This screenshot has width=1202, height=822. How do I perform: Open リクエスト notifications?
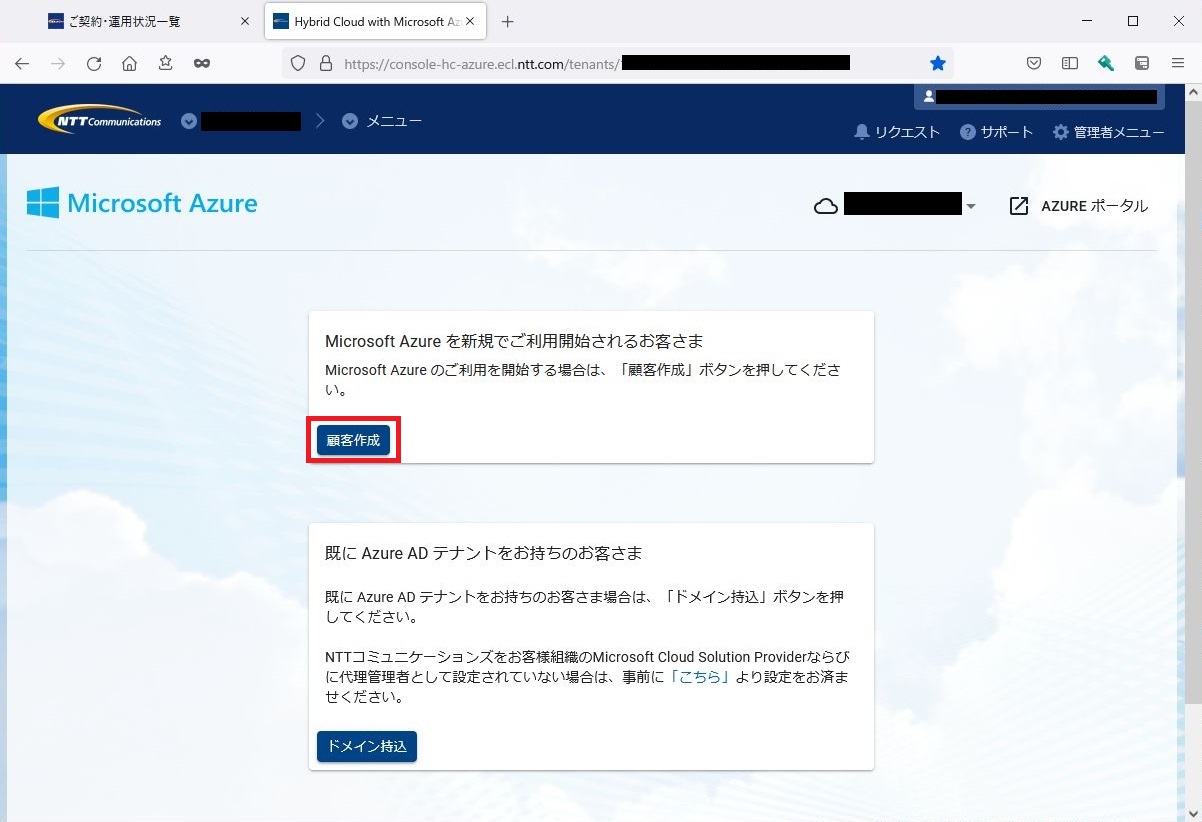click(897, 132)
